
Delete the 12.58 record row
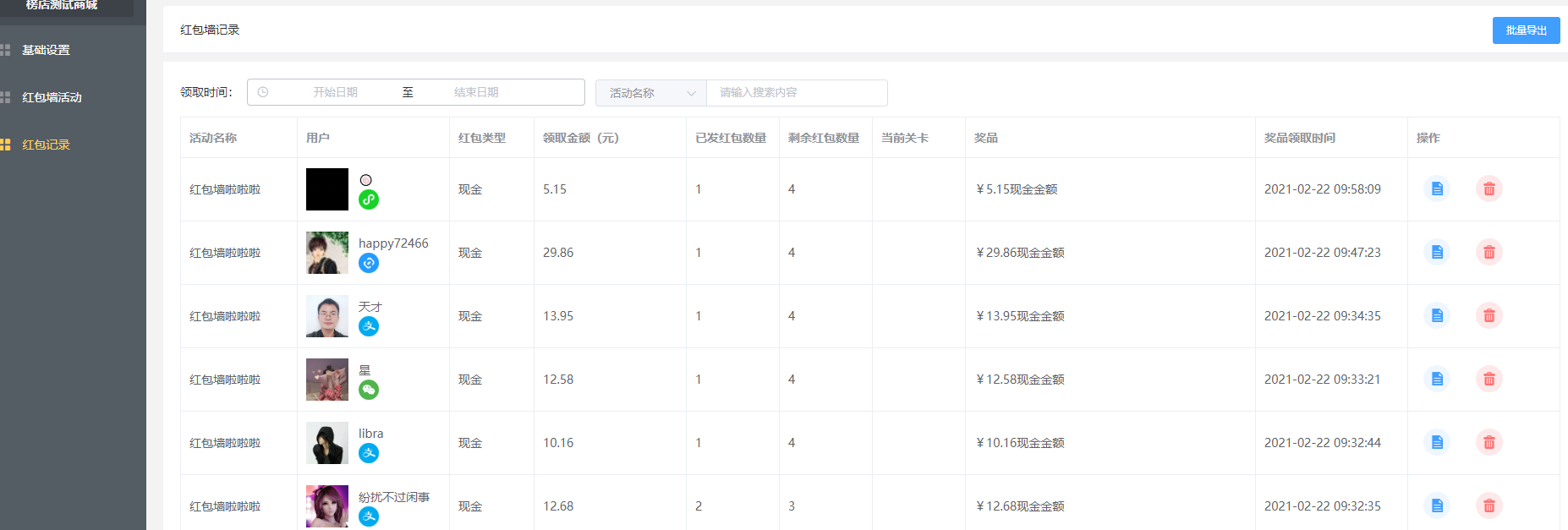tap(1489, 379)
